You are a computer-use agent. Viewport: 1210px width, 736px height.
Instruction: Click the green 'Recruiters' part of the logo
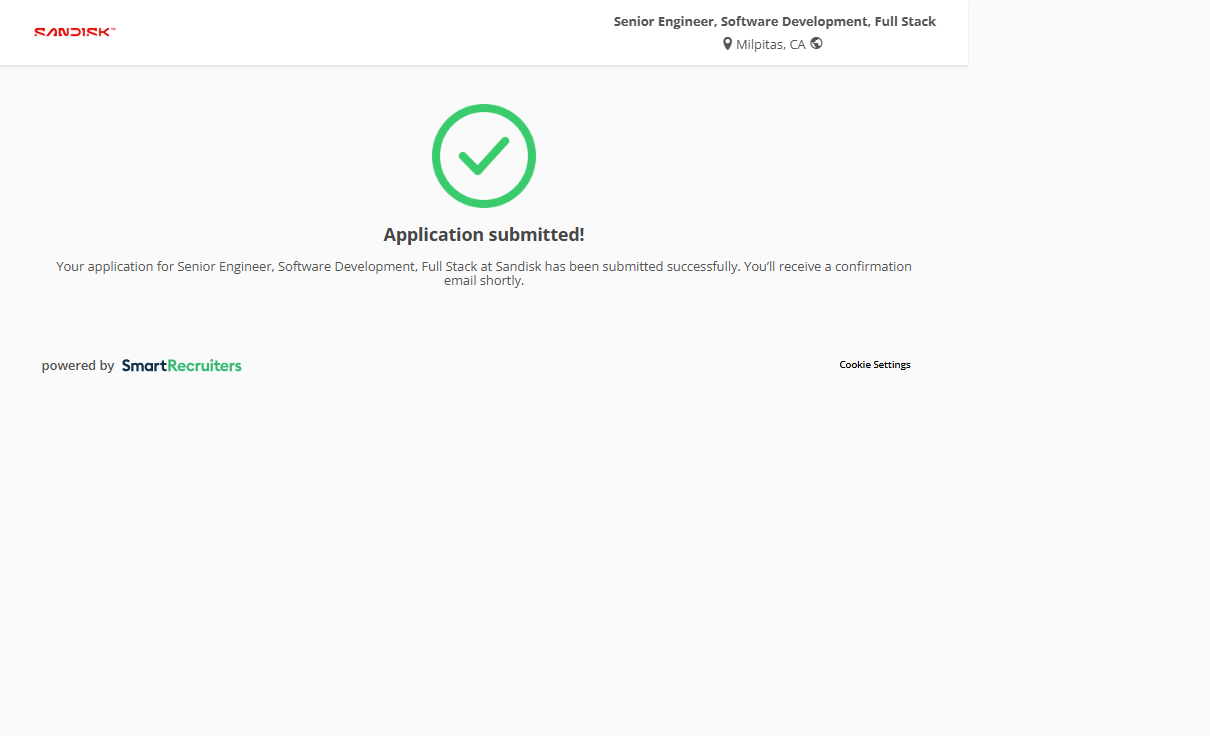tap(204, 366)
